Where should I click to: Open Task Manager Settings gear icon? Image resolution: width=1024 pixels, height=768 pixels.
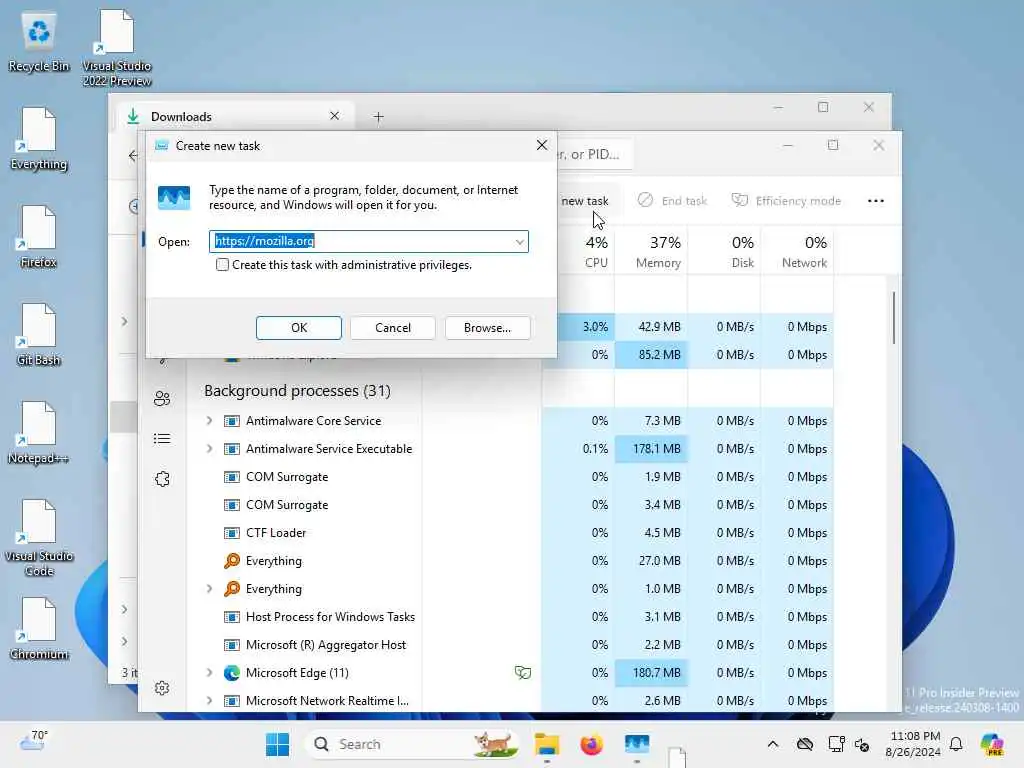162,688
